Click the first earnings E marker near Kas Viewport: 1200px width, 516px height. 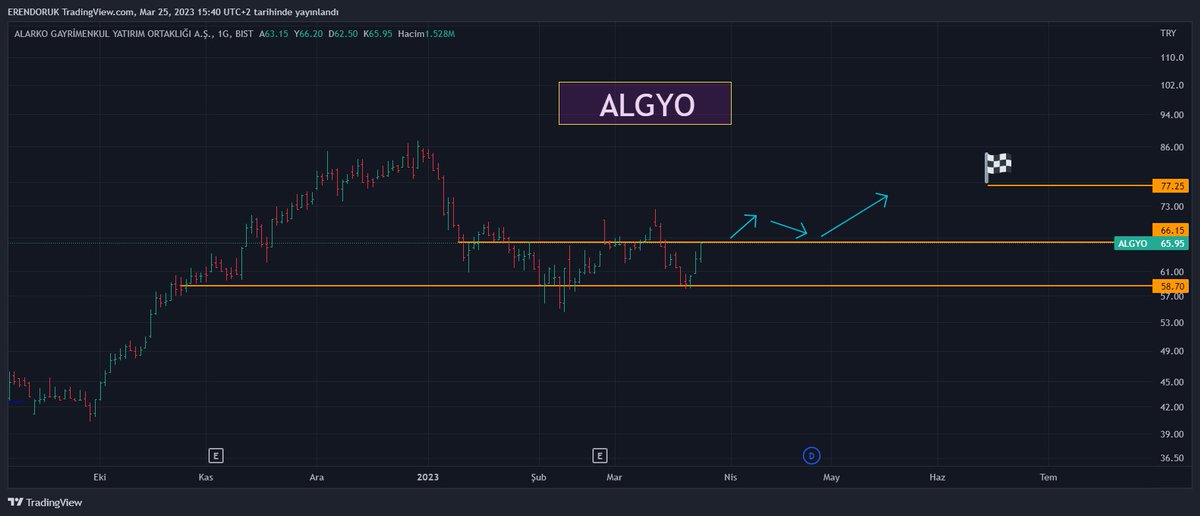click(x=216, y=455)
